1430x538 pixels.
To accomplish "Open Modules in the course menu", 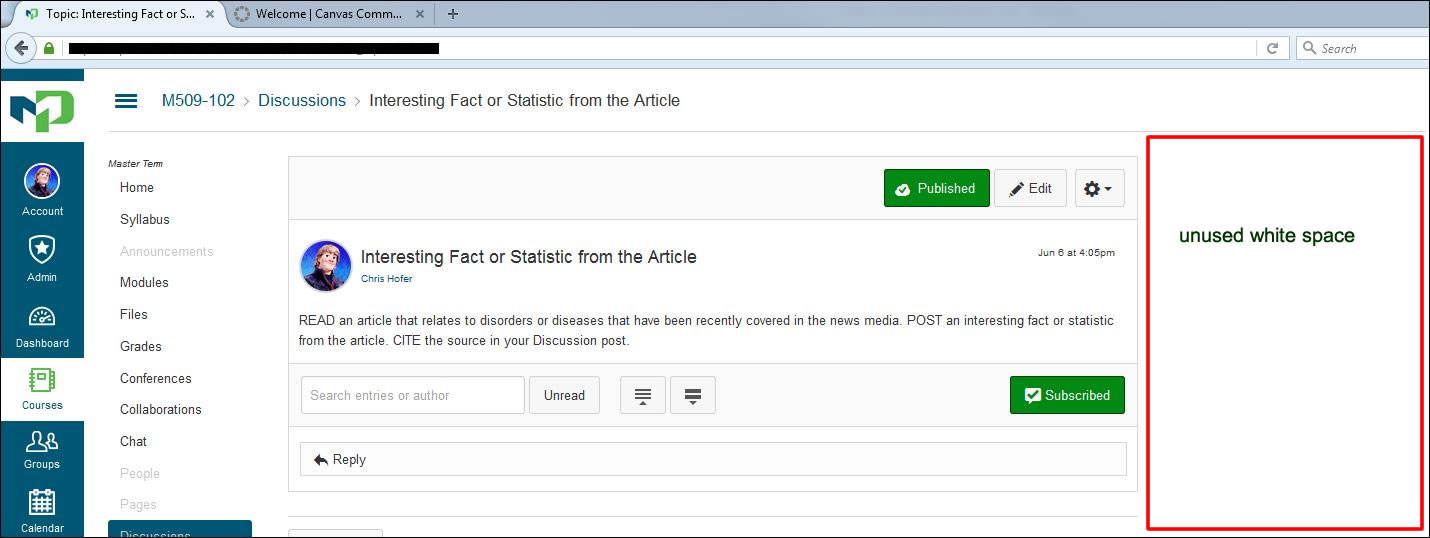I will 144,282.
